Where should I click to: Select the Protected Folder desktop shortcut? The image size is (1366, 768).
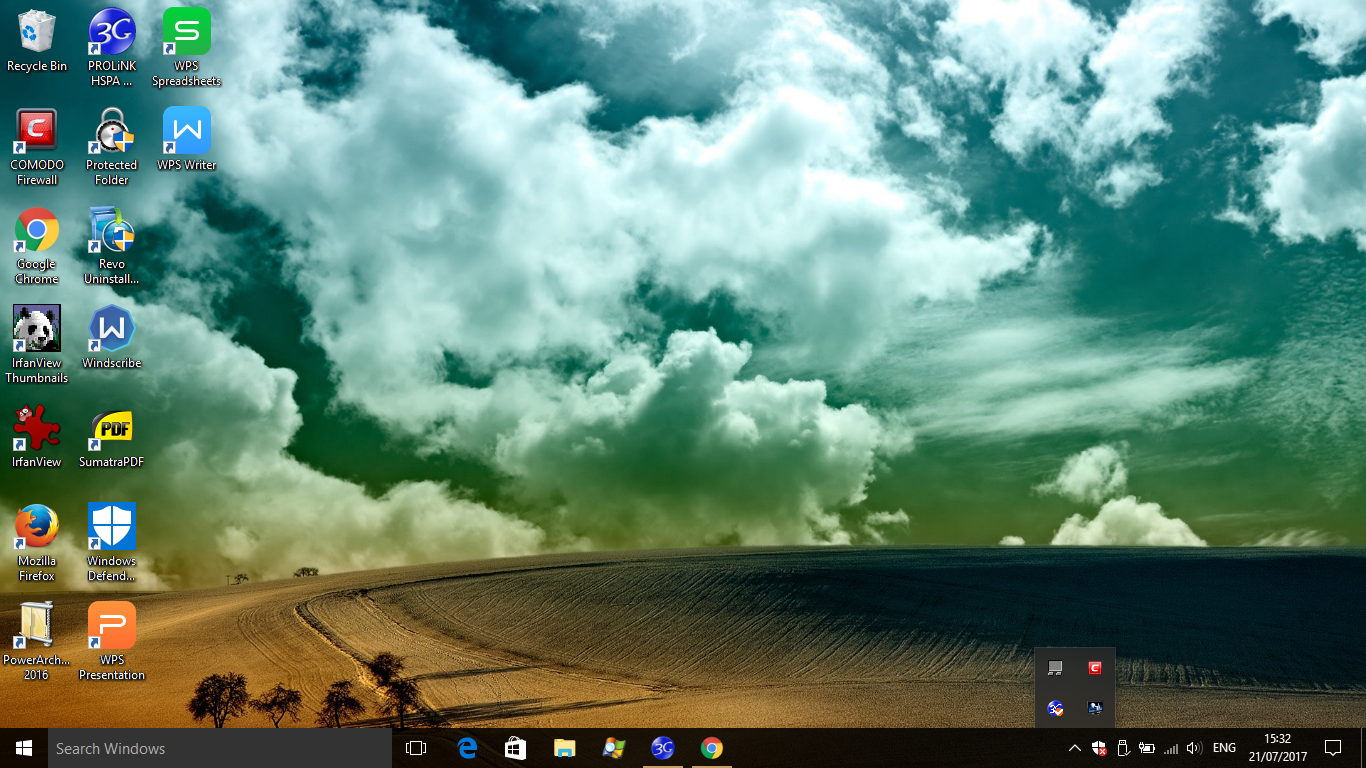pos(112,147)
